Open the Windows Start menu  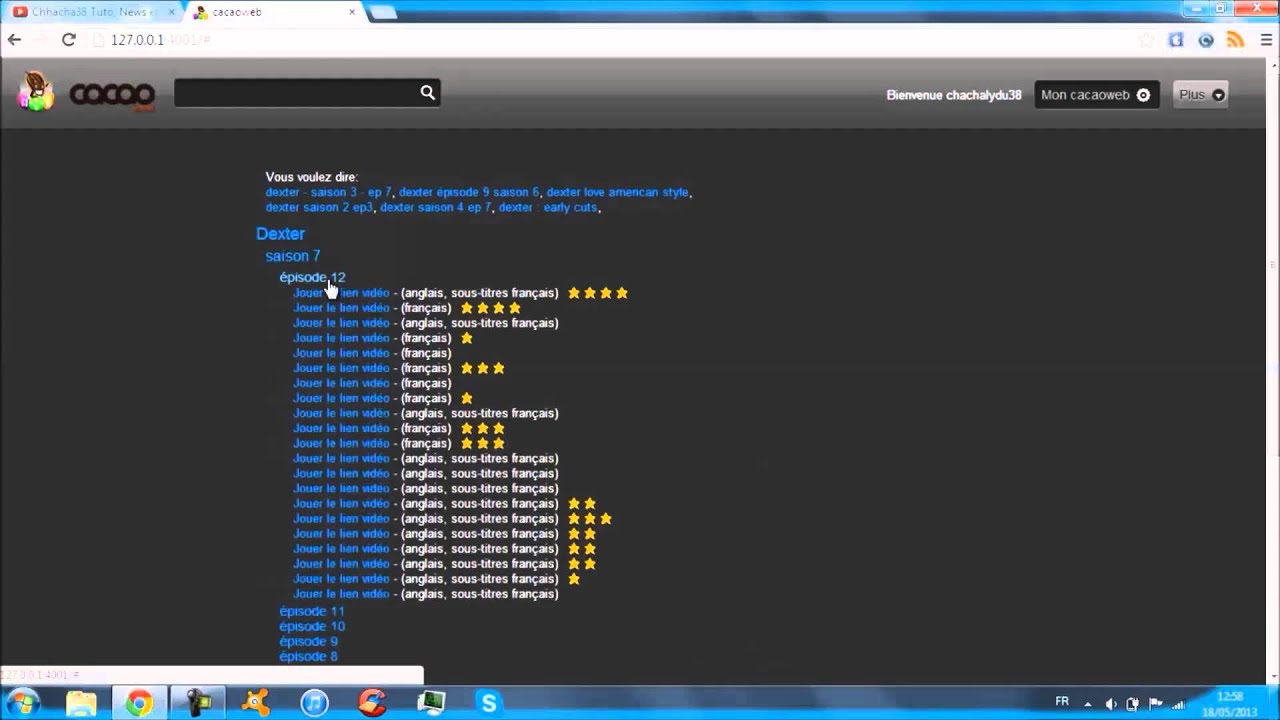(22, 703)
